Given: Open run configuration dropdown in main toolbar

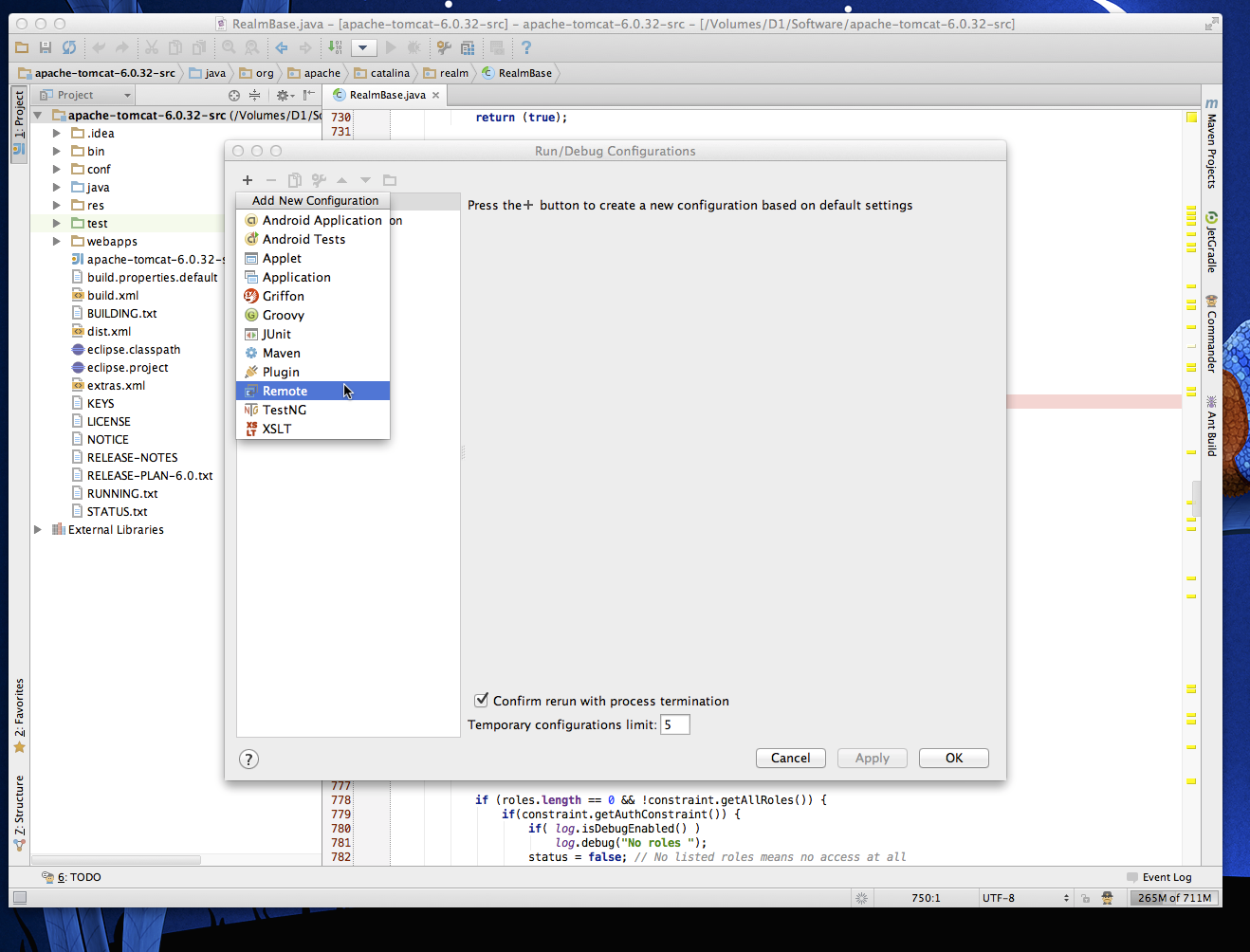Looking at the screenshot, I should [363, 47].
